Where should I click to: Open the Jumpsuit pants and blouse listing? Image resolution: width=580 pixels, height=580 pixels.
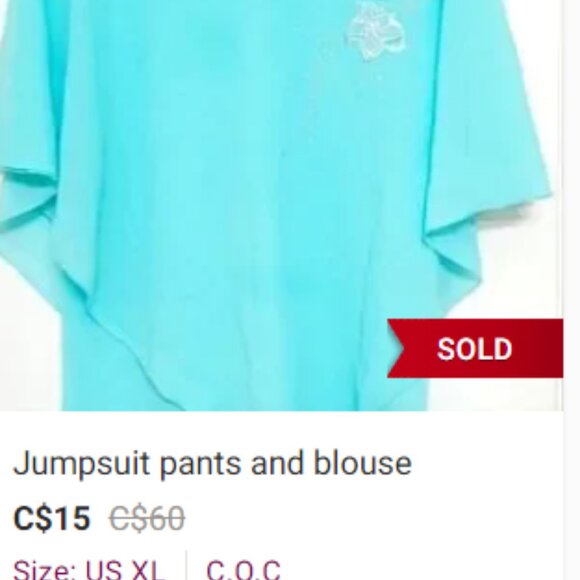(212, 463)
